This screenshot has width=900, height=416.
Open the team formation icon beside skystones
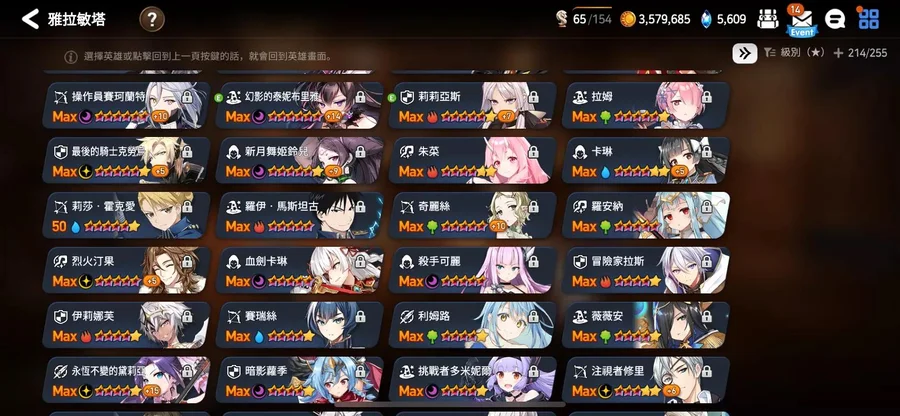767,20
